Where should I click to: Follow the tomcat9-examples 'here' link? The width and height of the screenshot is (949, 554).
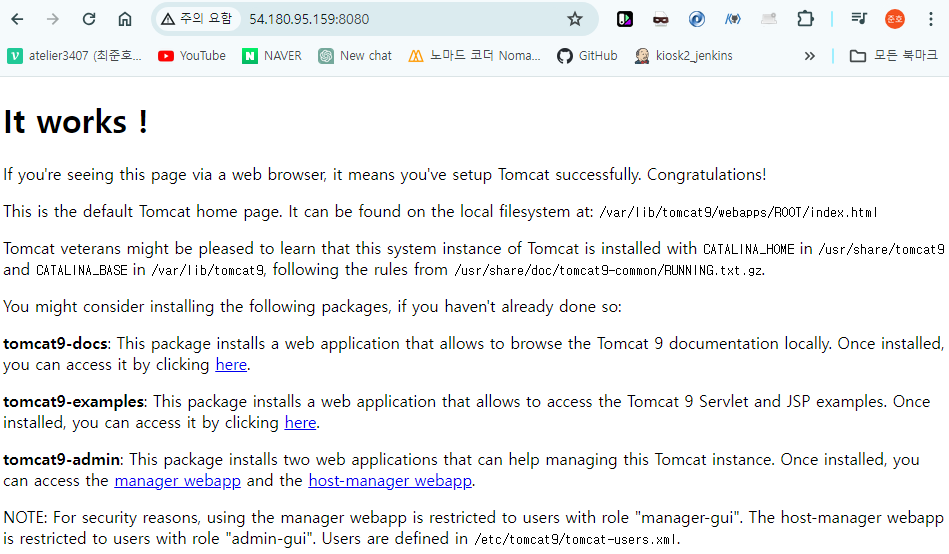(301, 423)
